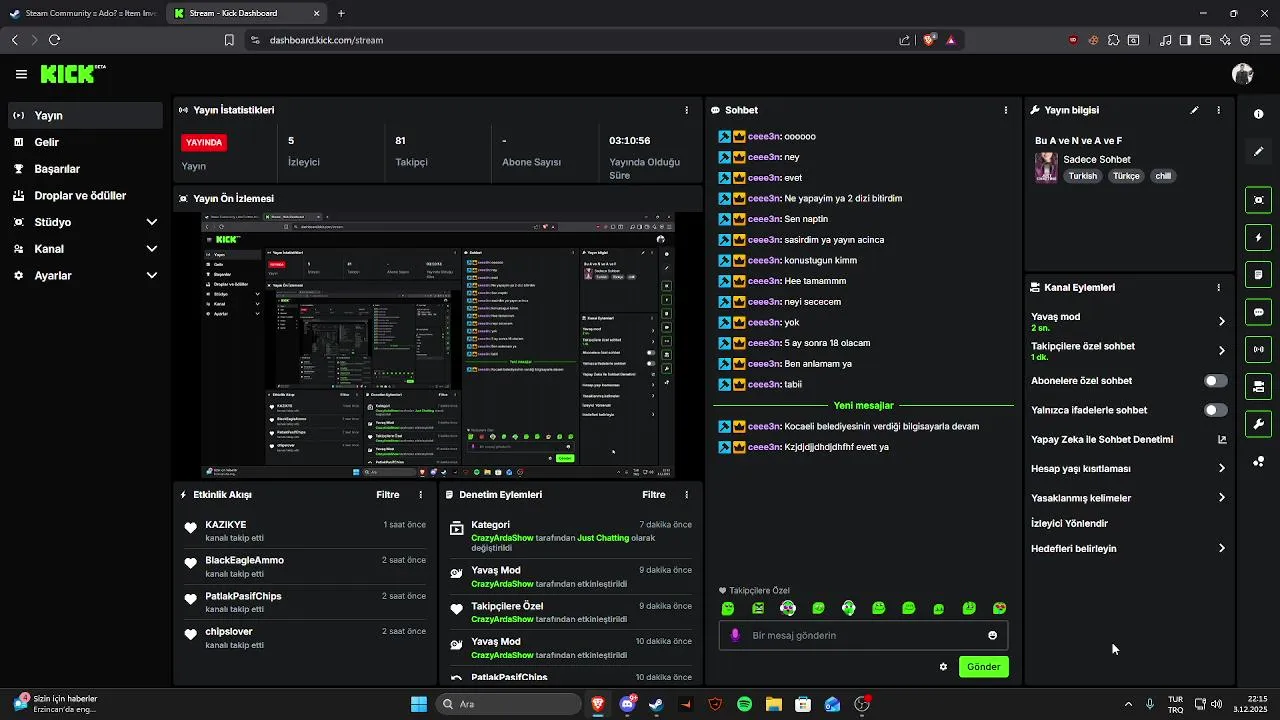The height and width of the screenshot is (720, 1280).
Task: Open the chat settings gear icon
Action: [943, 667]
